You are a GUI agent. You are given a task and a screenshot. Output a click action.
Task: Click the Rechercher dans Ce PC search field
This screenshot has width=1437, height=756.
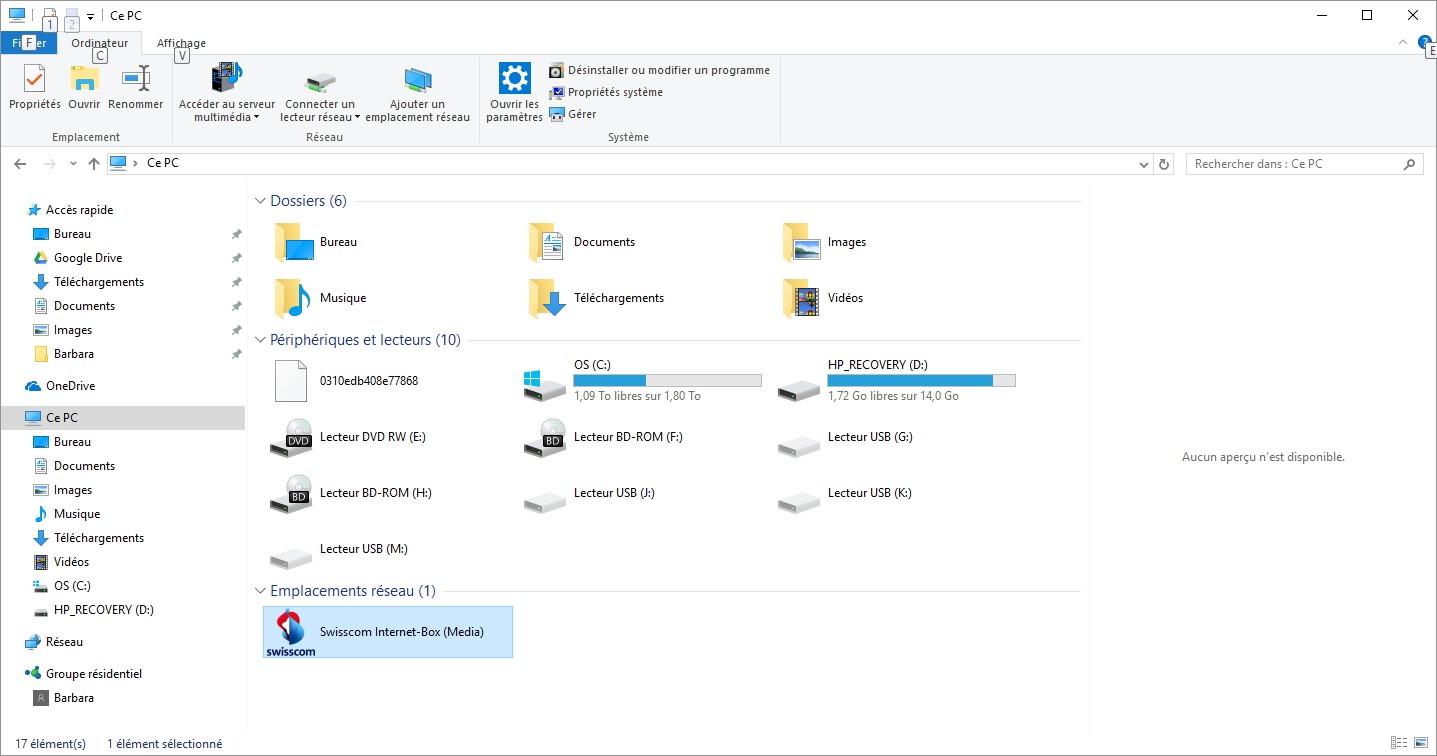click(x=1295, y=164)
